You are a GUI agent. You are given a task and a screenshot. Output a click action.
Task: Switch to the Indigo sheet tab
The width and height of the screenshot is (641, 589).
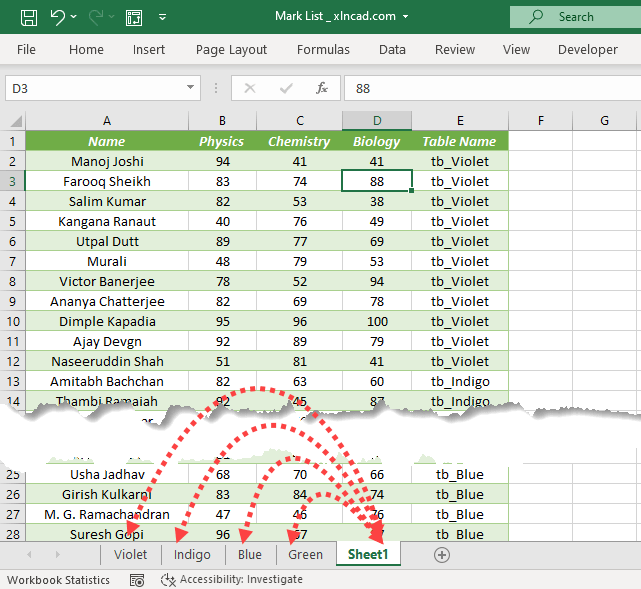point(192,555)
